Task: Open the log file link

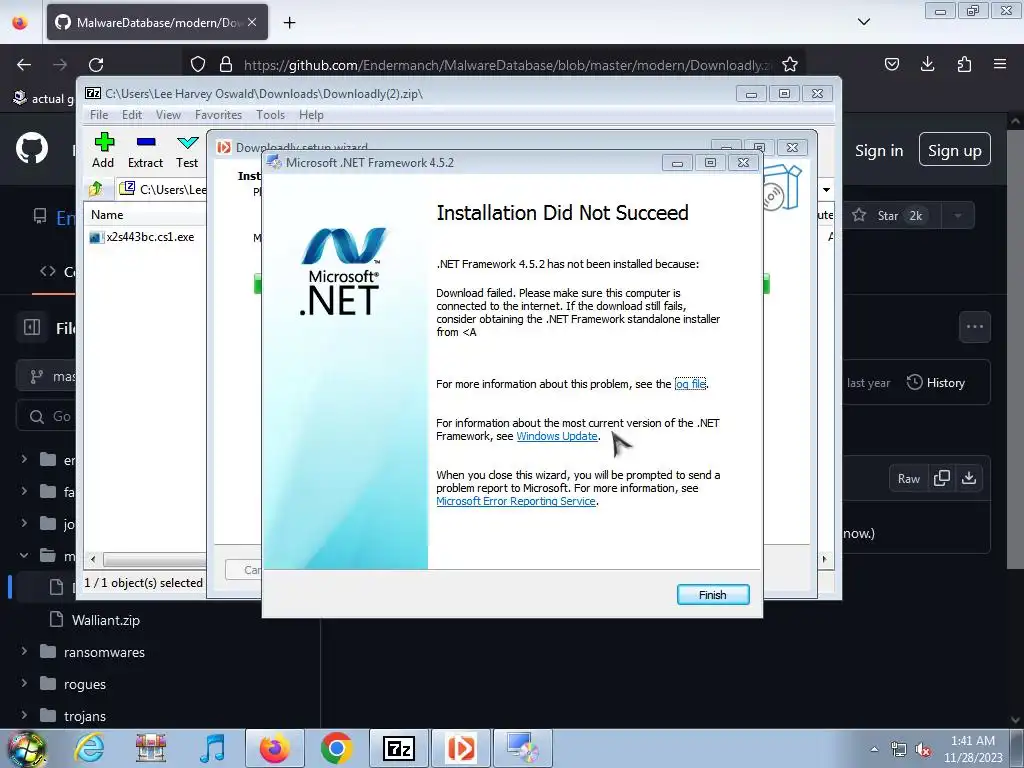Action: click(x=690, y=384)
